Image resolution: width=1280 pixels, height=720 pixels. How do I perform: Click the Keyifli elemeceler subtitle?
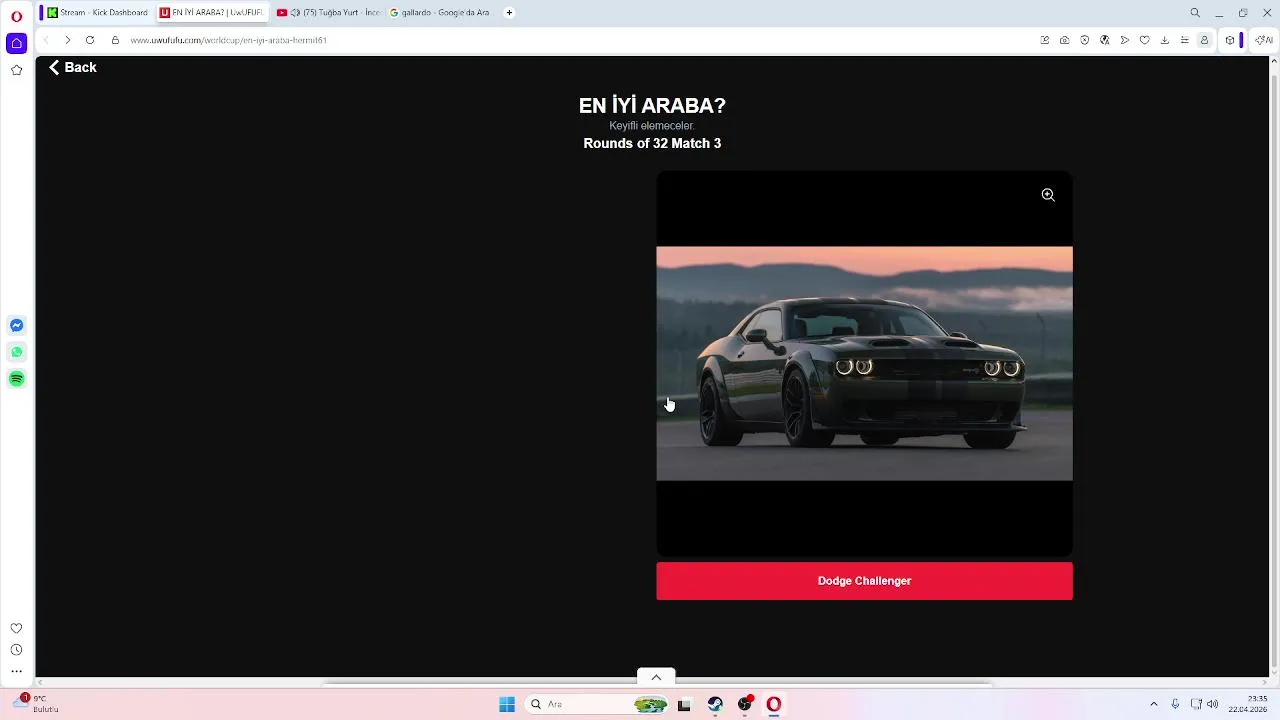(652, 126)
